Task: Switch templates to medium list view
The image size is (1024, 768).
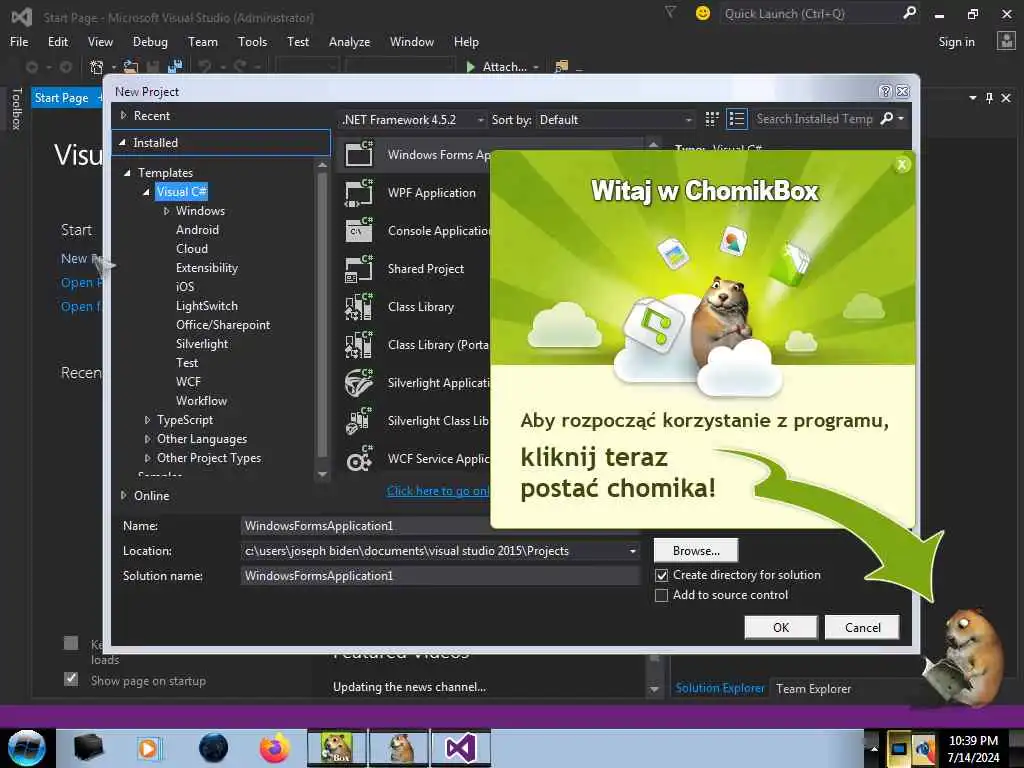Action: (x=737, y=119)
